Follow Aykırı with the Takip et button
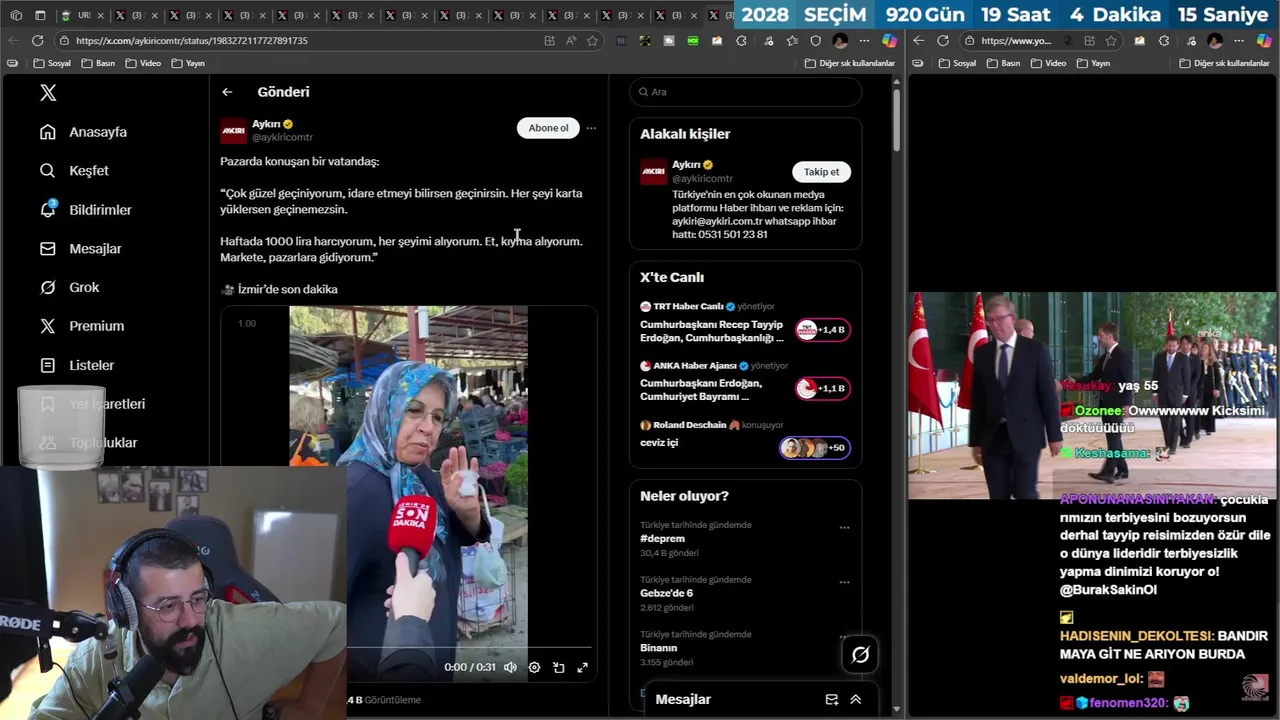The width and height of the screenshot is (1280, 720). (x=821, y=172)
